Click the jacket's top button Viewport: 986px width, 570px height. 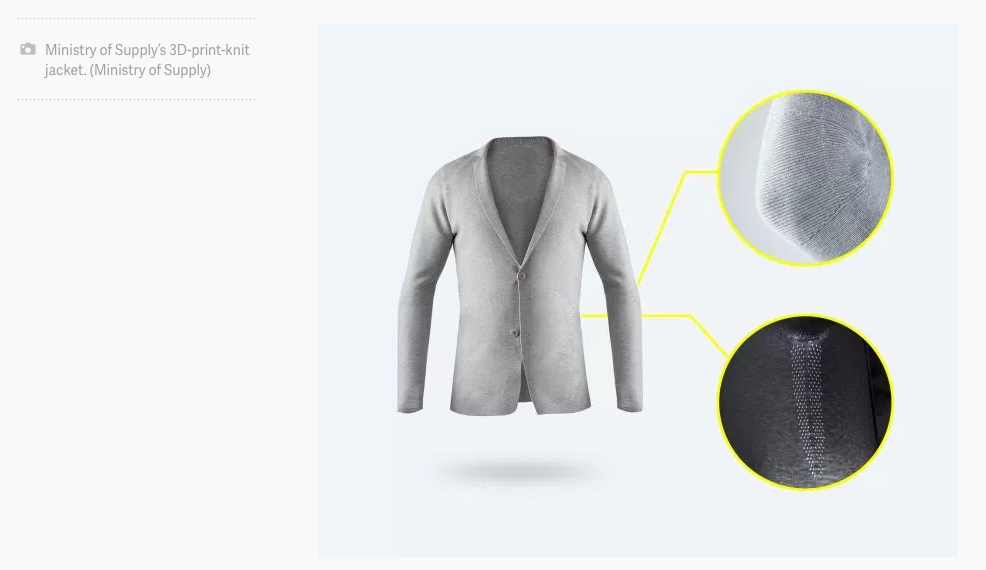pyautogui.click(x=521, y=276)
